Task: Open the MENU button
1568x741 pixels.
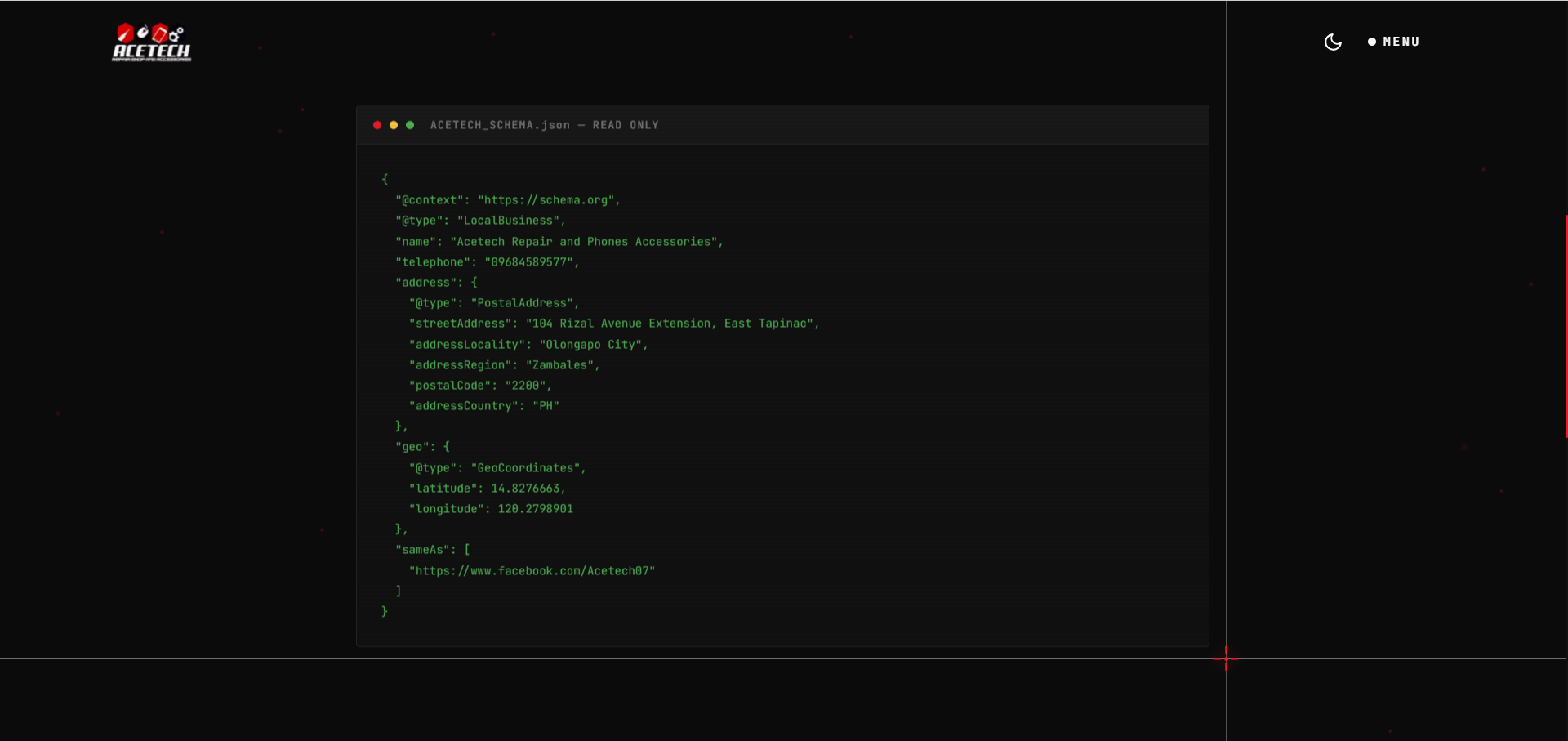Action: 1394,42
